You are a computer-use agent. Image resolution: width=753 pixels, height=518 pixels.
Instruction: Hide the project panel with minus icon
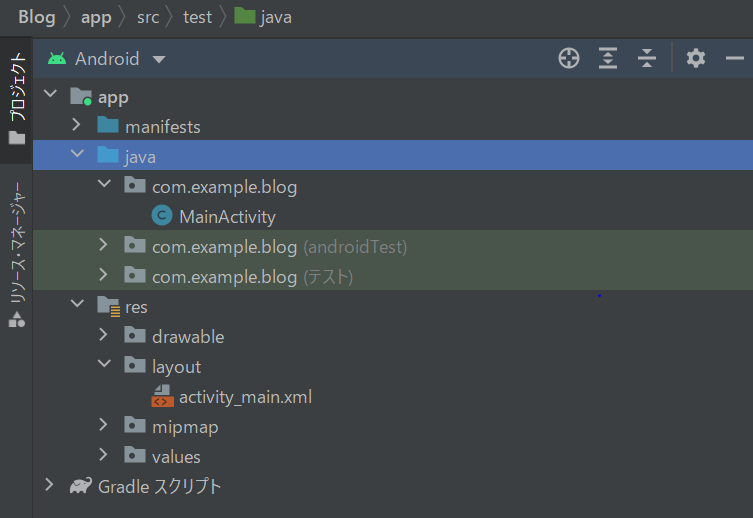tap(734, 59)
